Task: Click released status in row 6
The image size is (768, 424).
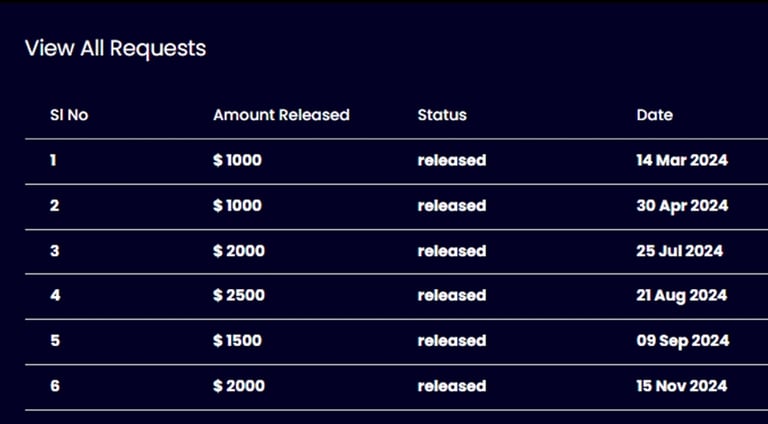Action: coord(452,386)
